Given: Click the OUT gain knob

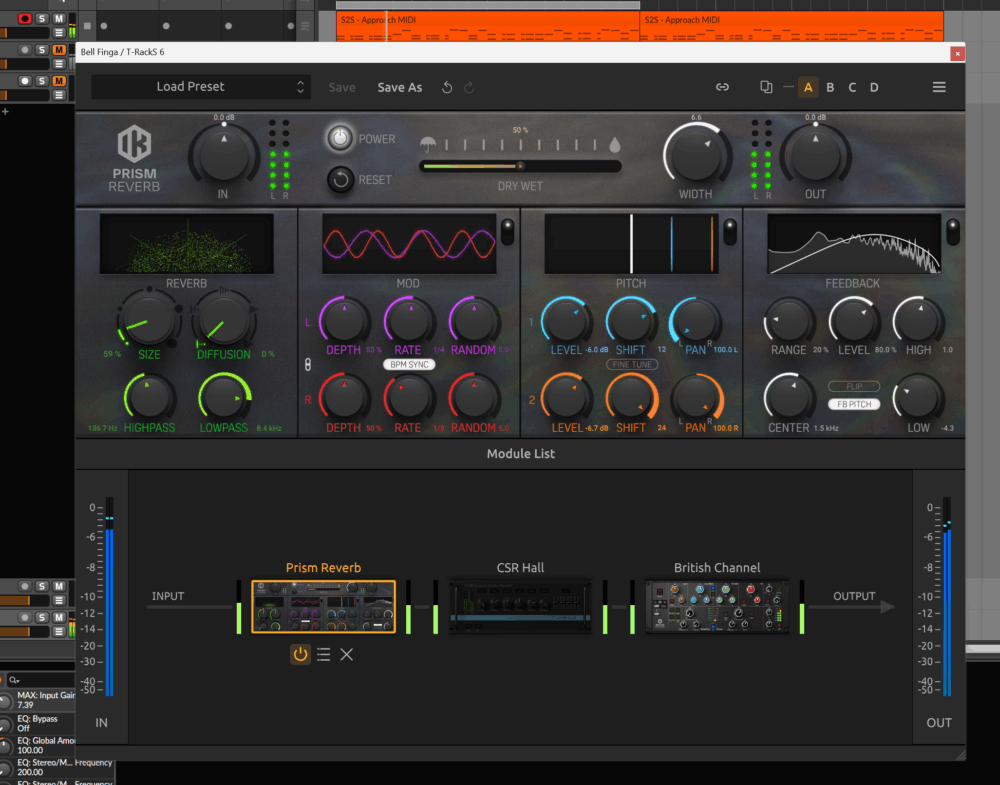Looking at the screenshot, I should click(815, 156).
